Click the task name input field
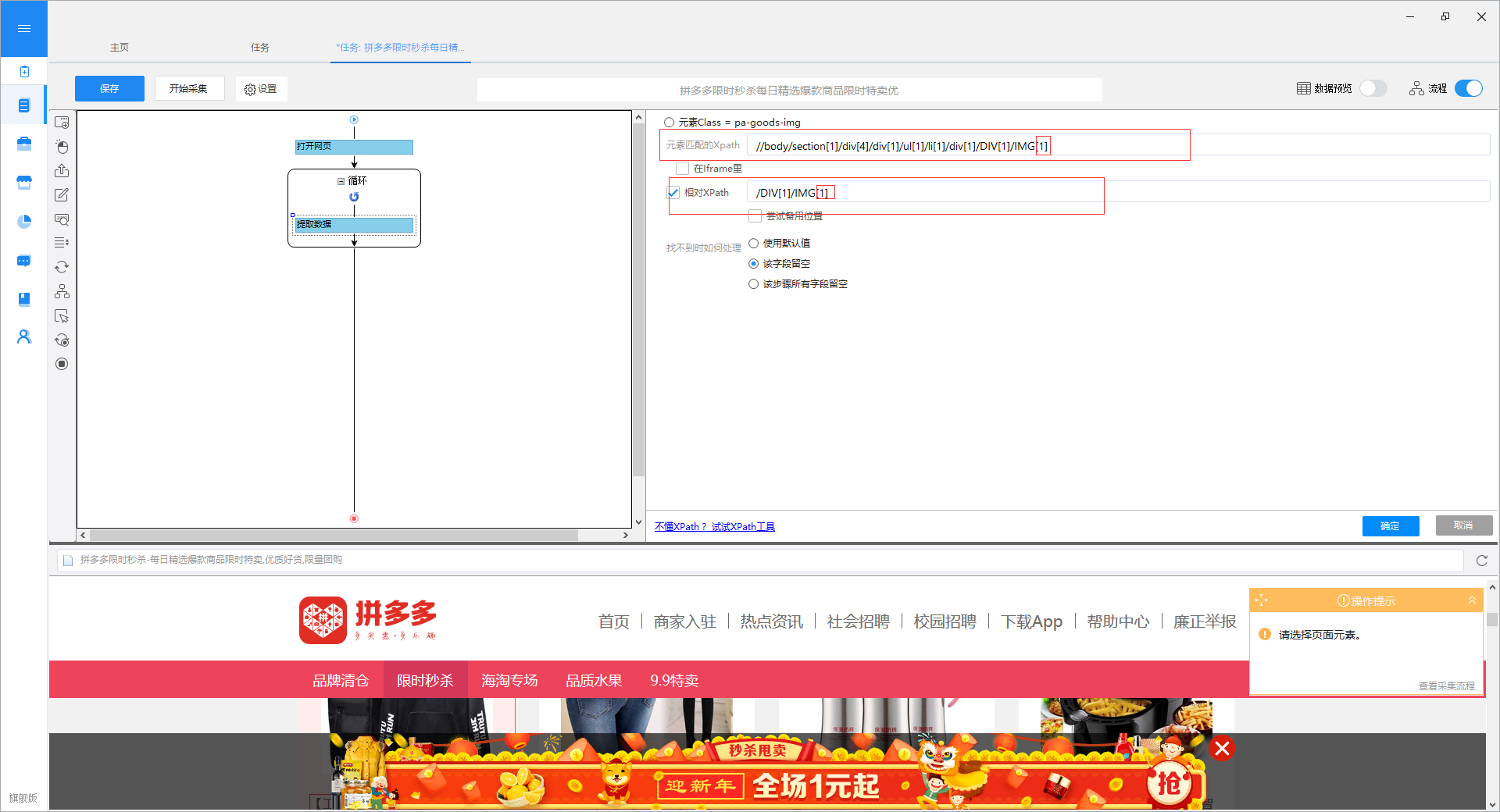Screen dimensions: 1500x812 tap(789, 91)
